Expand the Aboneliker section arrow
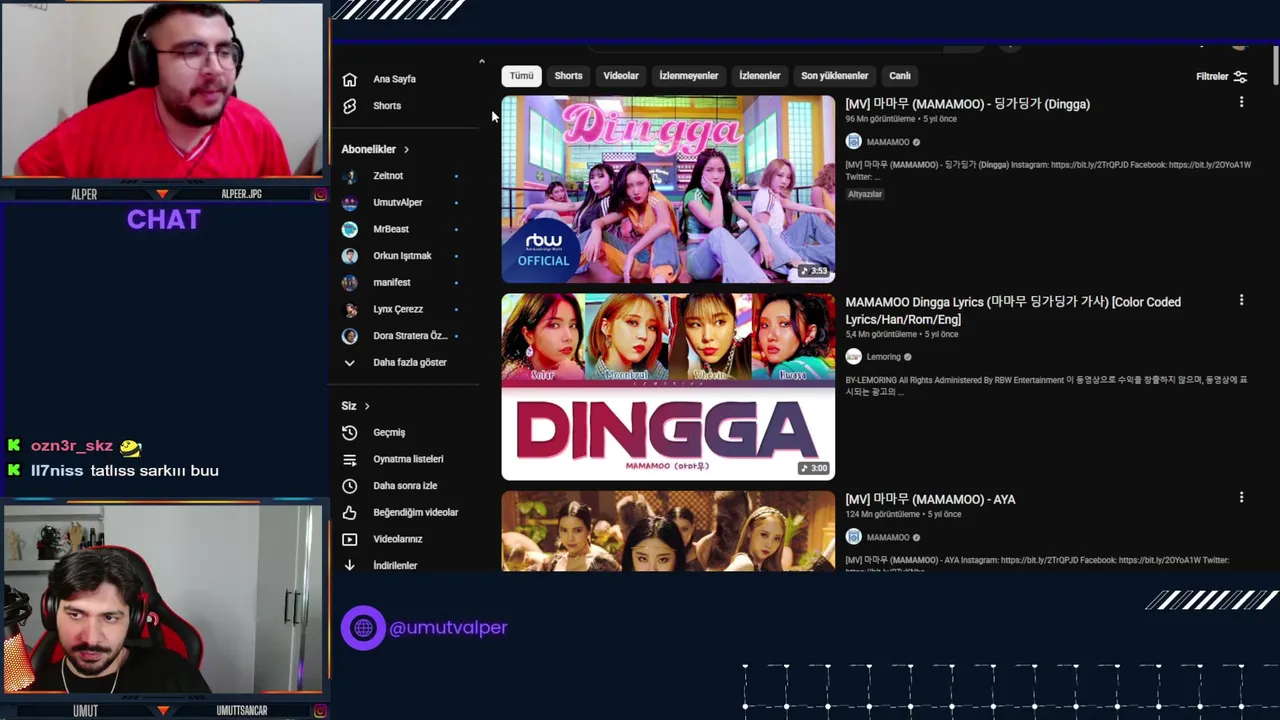 406,150
